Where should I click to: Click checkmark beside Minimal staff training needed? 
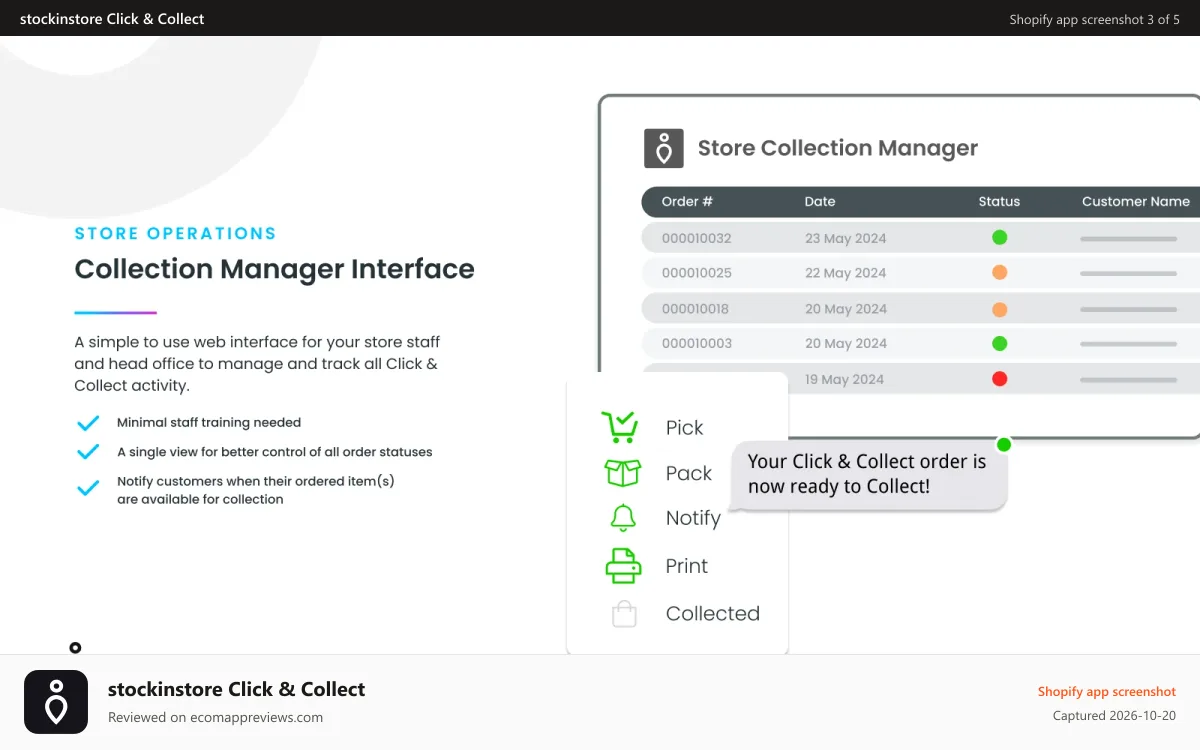click(88, 422)
